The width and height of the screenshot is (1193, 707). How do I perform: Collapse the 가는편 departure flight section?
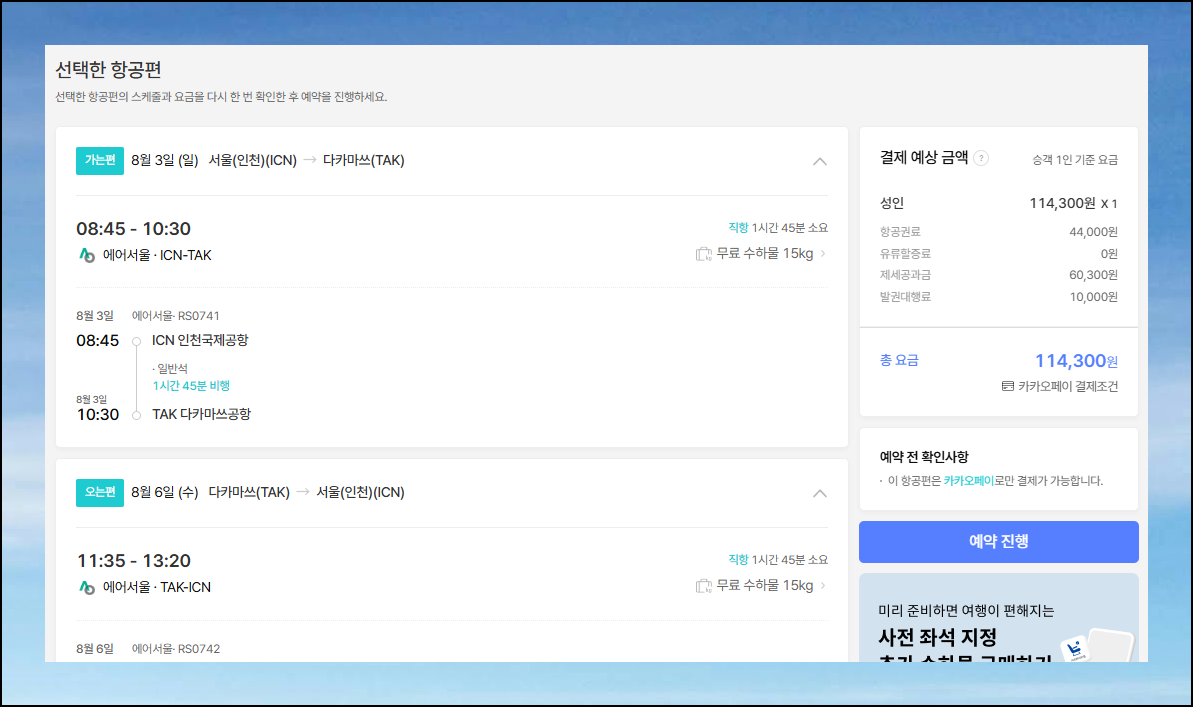819,161
